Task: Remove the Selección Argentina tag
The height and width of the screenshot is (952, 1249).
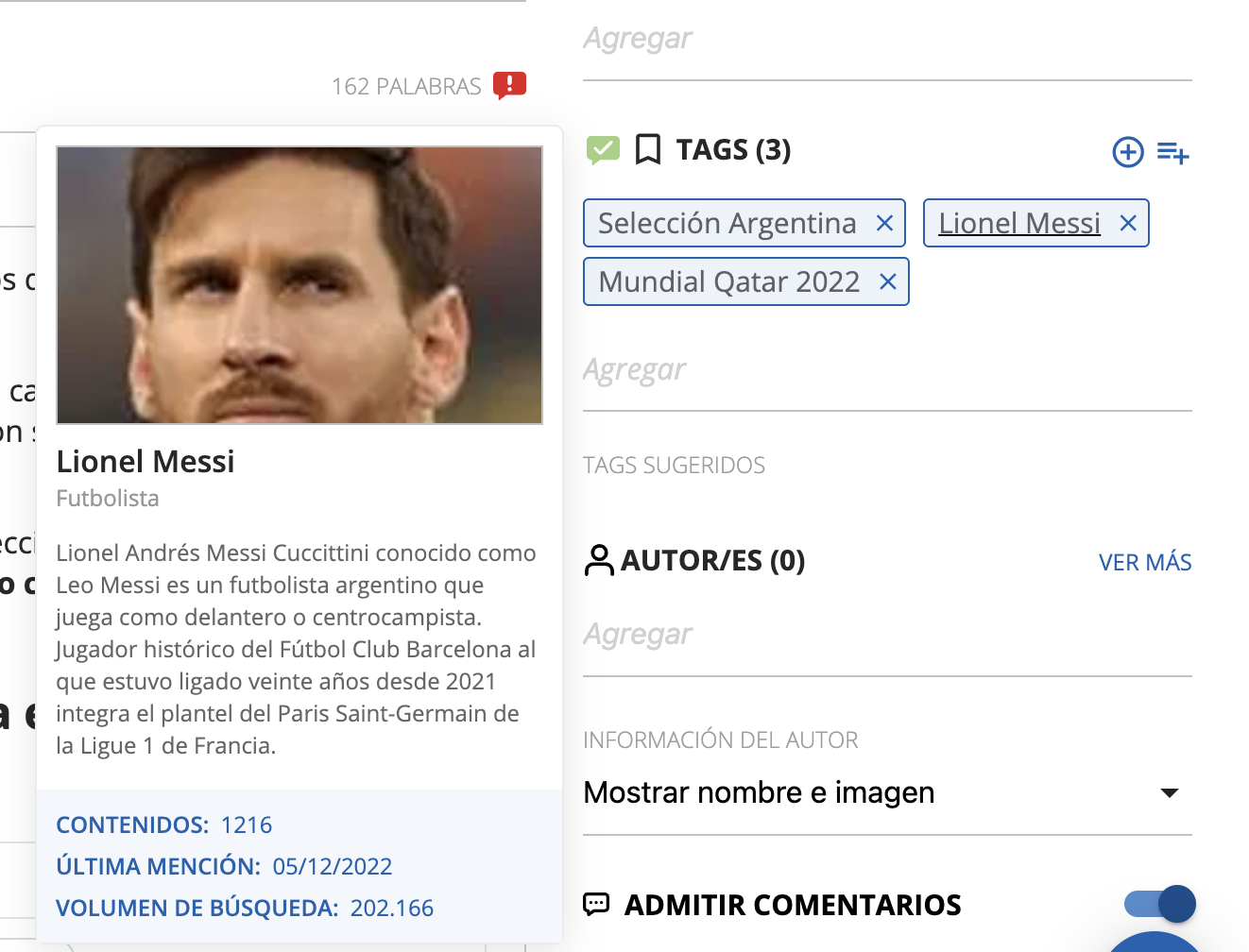Action: 884,224
